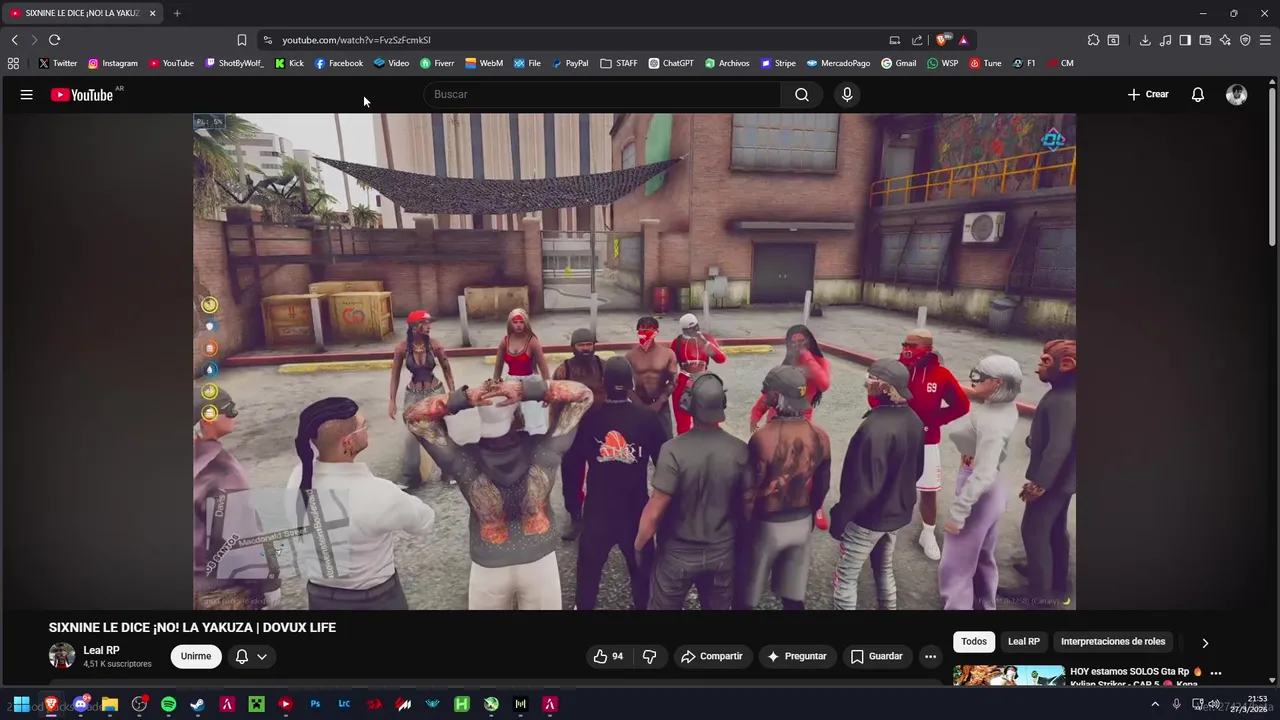Viewport: 1280px width, 720px height.
Task: Select the Interpretaciones de roles chip
Action: [1113, 642]
